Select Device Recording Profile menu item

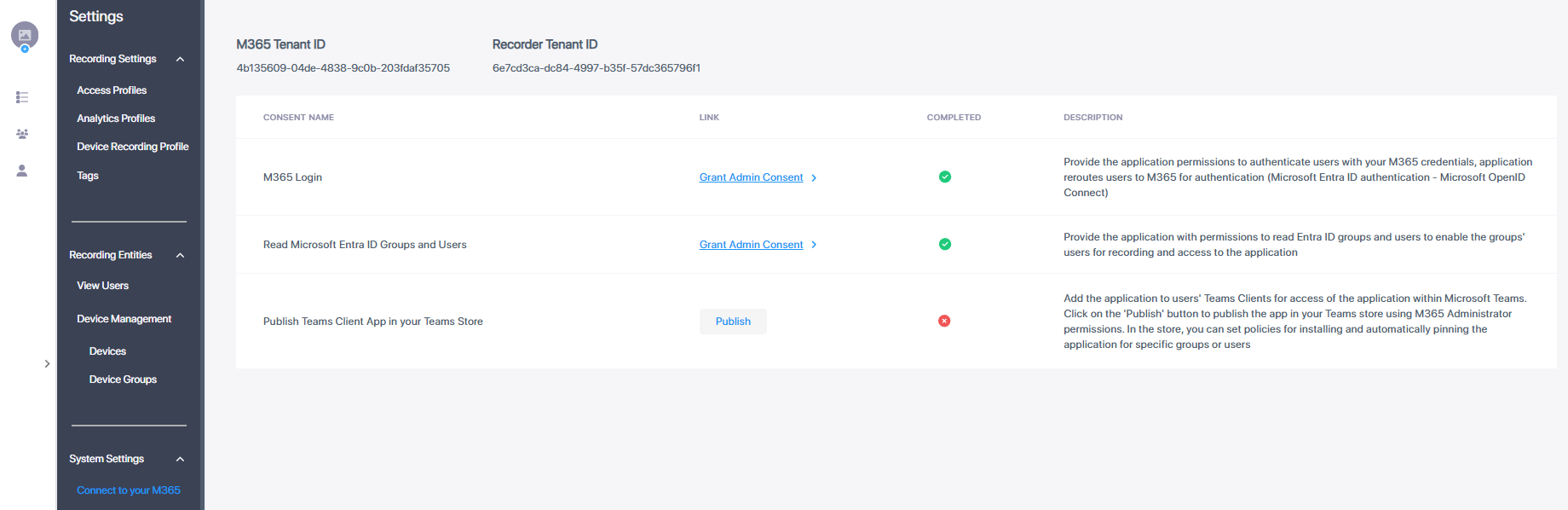click(133, 147)
